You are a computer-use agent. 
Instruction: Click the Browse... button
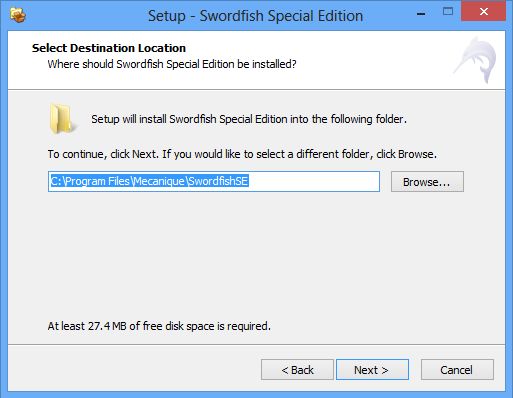point(427,182)
